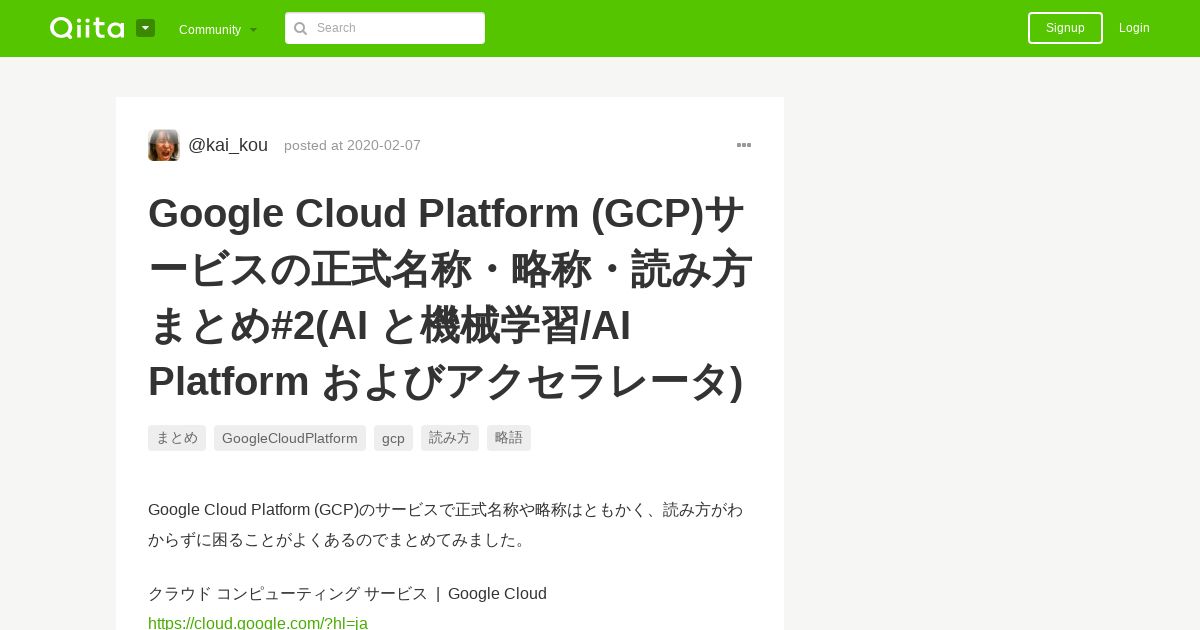
Task: Select the 略語 tag
Action: coord(509,438)
